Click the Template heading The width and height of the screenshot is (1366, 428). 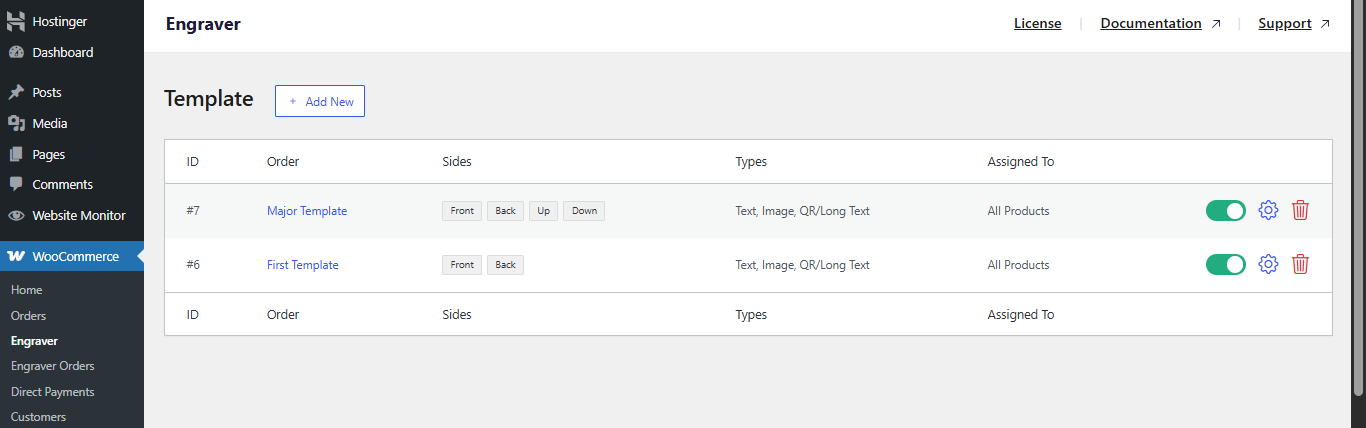pyautogui.click(x=209, y=99)
